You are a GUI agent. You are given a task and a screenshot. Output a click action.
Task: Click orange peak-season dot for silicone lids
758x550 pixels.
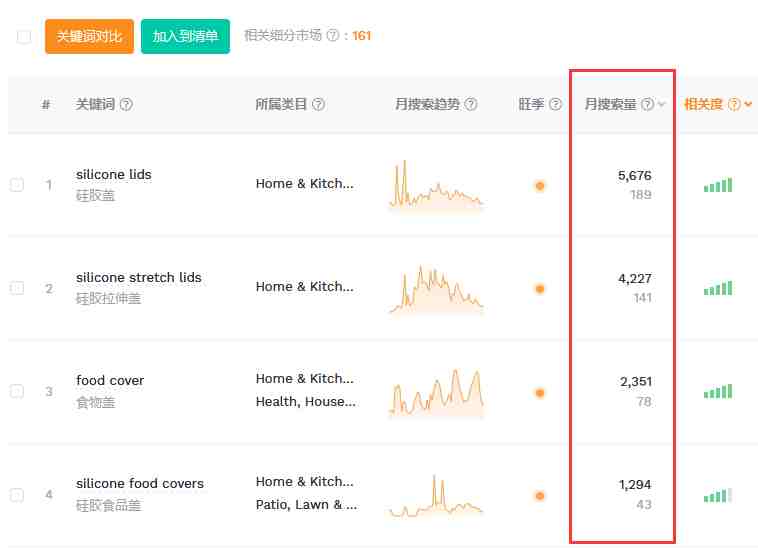coord(540,185)
